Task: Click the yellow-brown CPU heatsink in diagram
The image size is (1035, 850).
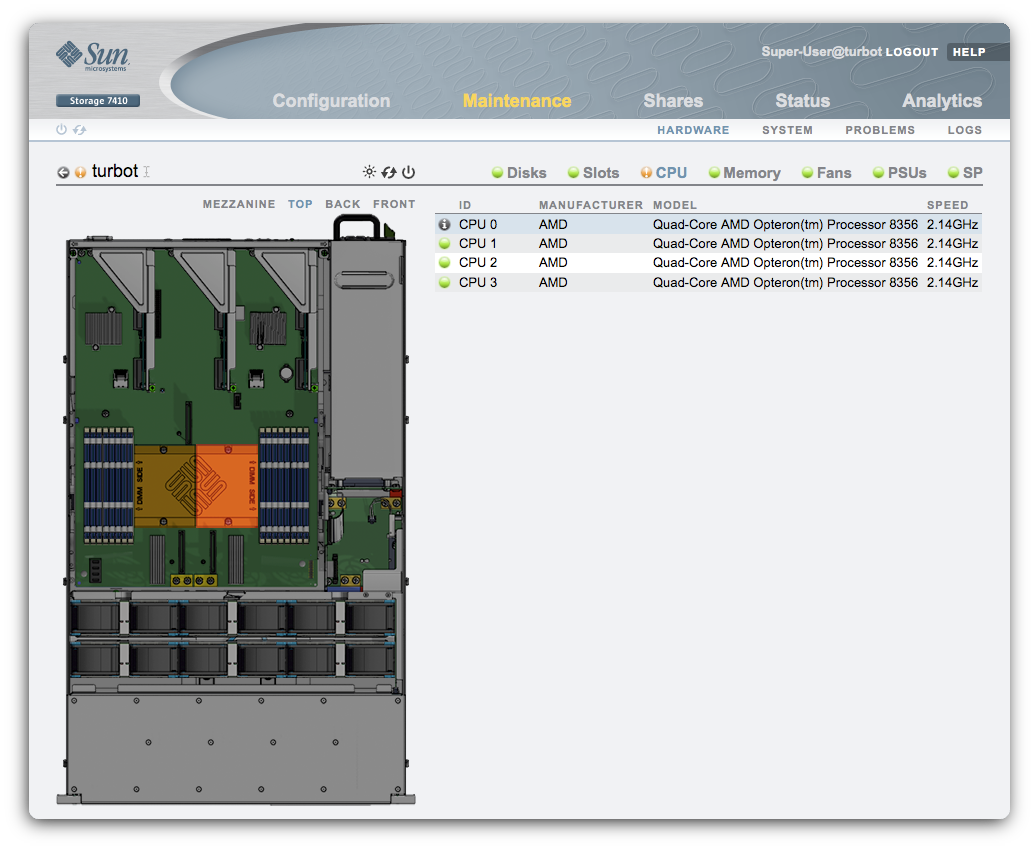Action: click(165, 486)
